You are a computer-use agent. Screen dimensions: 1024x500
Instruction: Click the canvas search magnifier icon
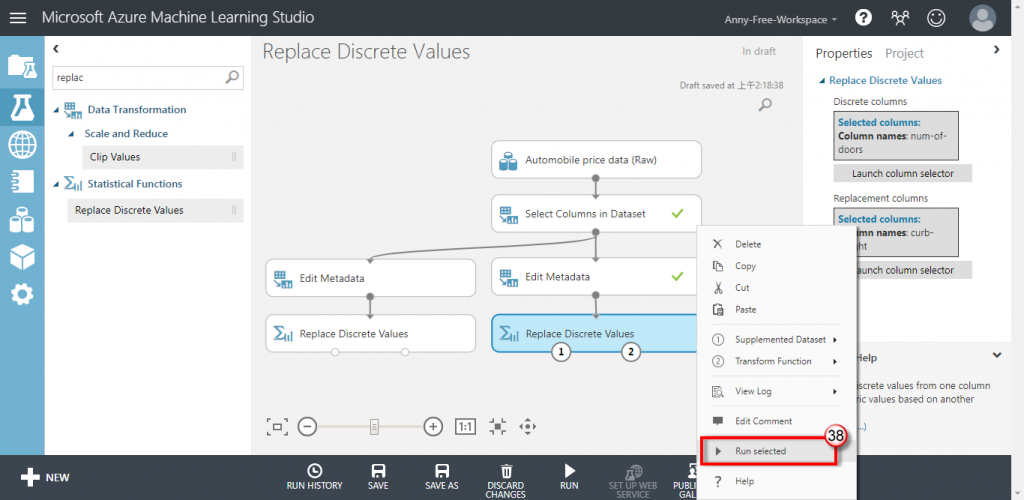pos(765,104)
